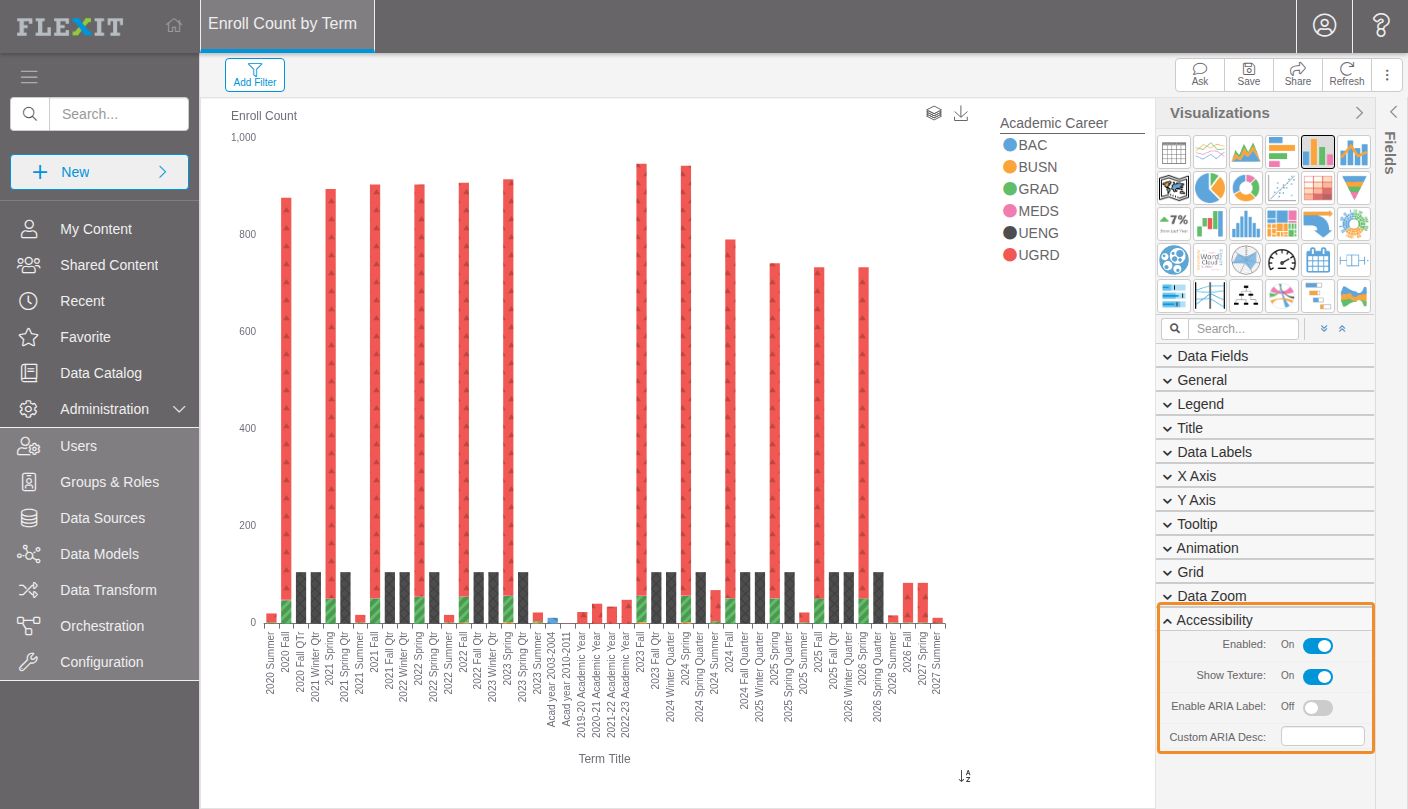Collapse the Accessibility section
The width and height of the screenshot is (1408, 809).
tap(1265, 620)
